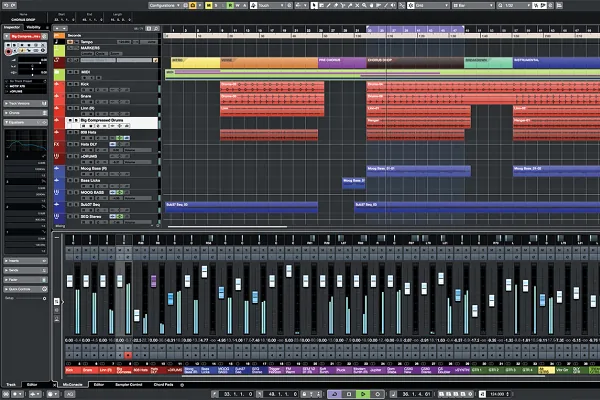
Task: Open the 1/32 quantize preset dropdown
Action: coord(515,5)
